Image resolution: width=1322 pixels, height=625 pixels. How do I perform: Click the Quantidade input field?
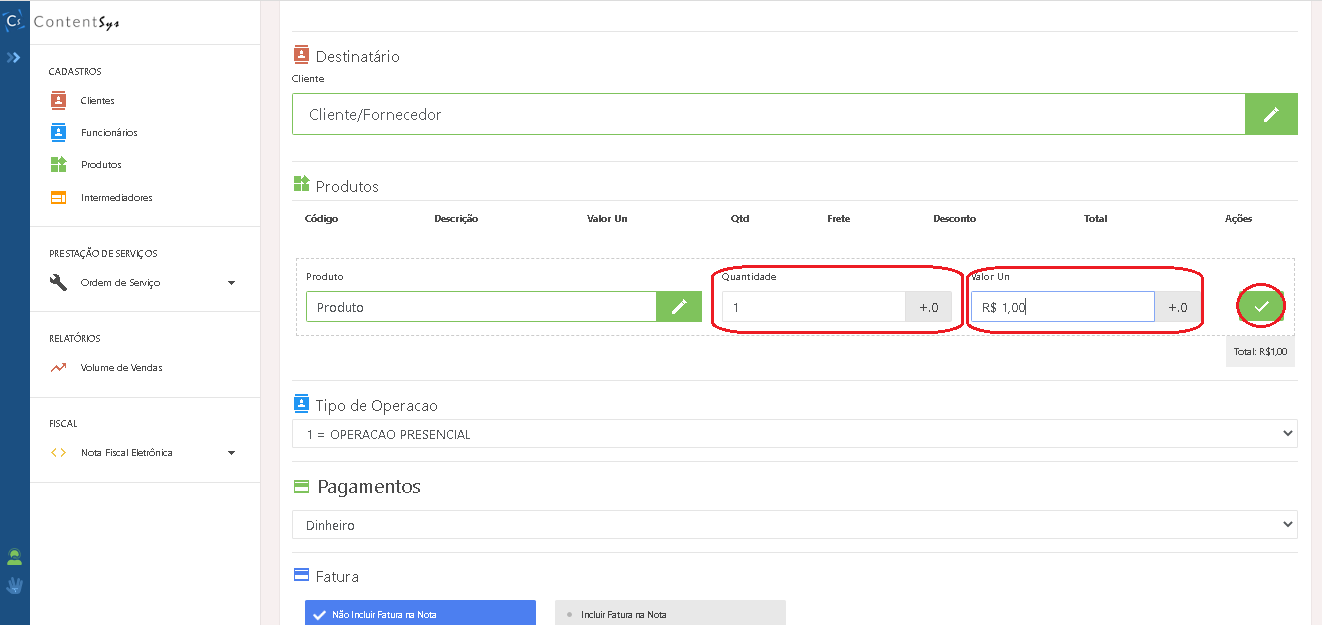pyautogui.click(x=813, y=307)
